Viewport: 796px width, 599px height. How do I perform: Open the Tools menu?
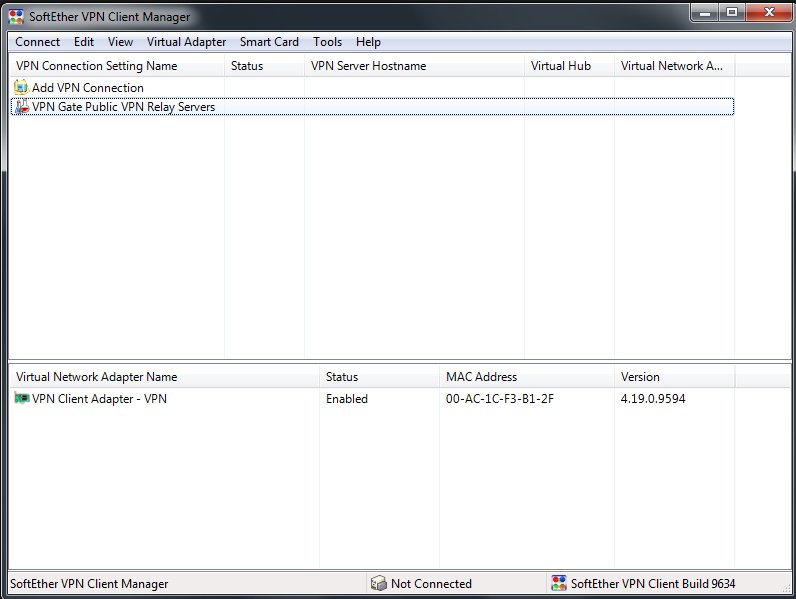click(x=327, y=42)
